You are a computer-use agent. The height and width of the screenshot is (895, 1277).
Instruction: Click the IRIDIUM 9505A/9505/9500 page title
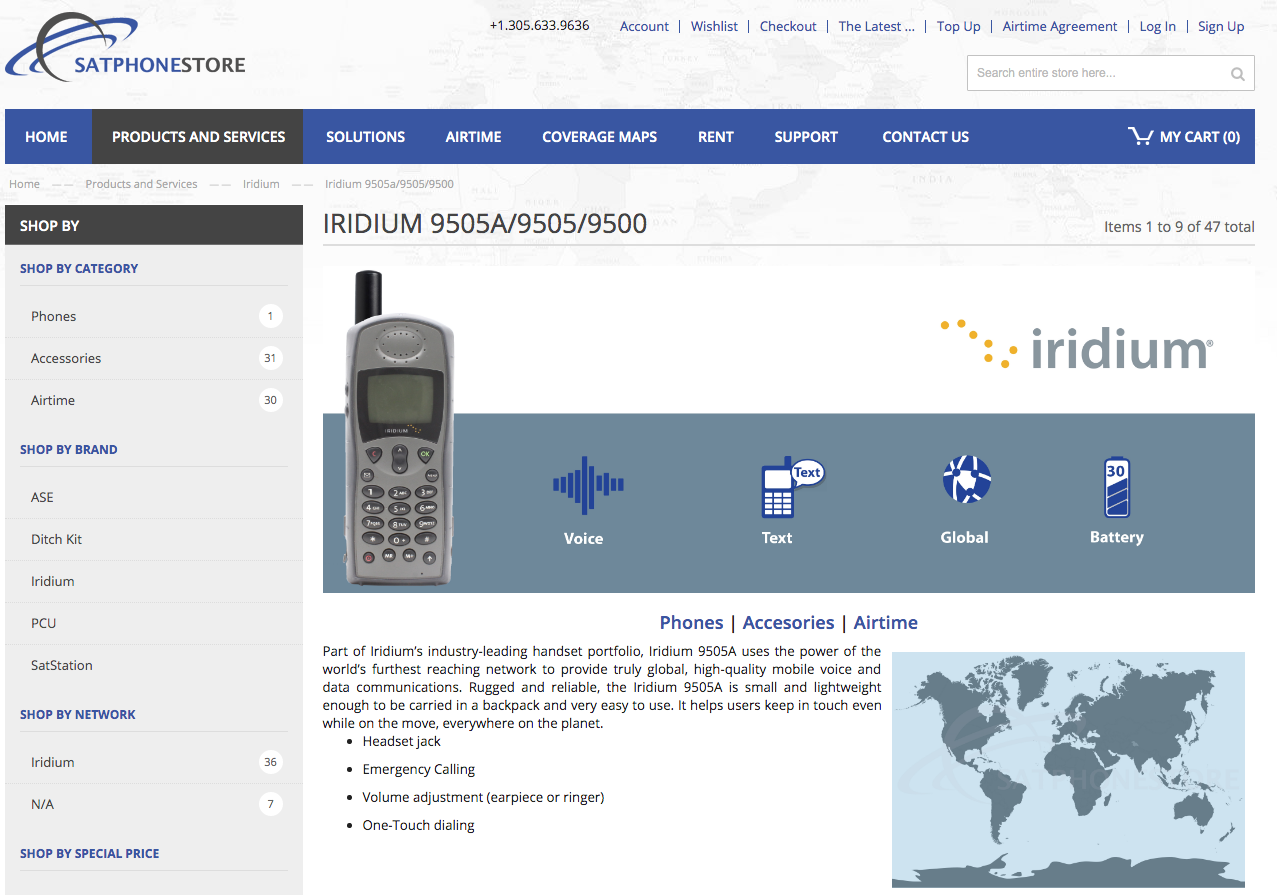click(485, 224)
